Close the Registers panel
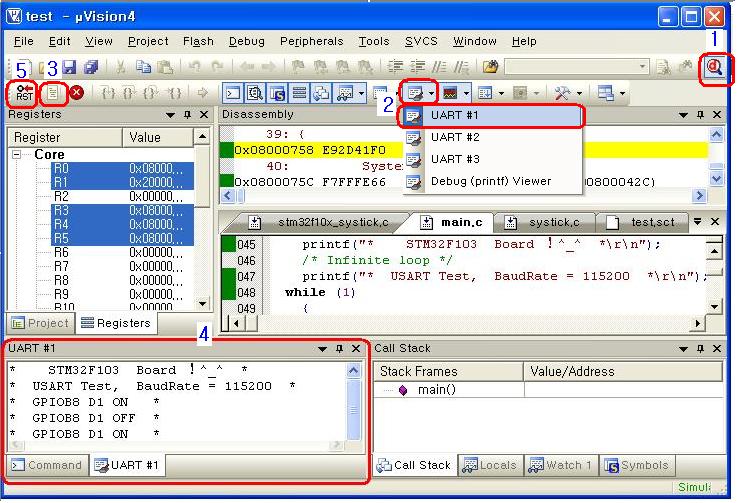 [204, 115]
